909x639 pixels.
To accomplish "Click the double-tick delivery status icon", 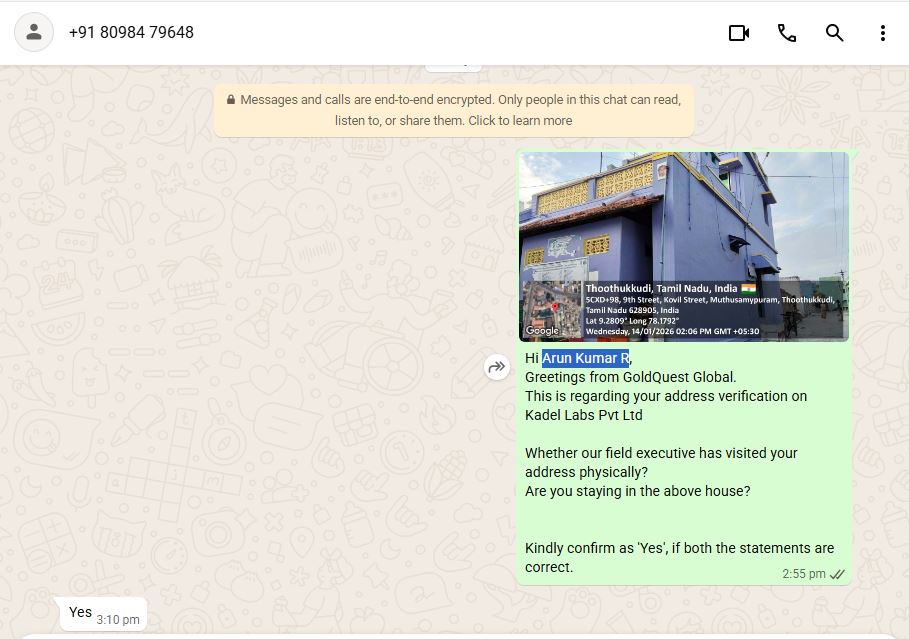I will pos(837,575).
